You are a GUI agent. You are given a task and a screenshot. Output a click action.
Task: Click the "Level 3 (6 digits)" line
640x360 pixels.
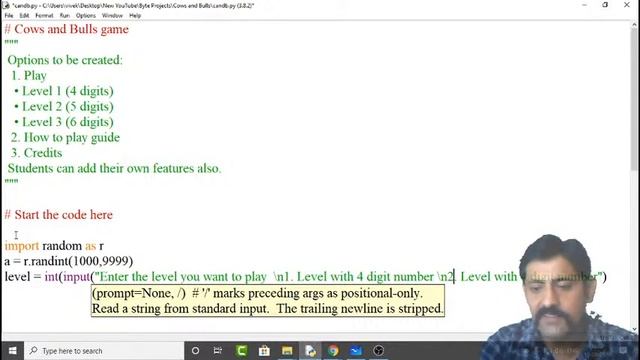[x=68, y=122]
